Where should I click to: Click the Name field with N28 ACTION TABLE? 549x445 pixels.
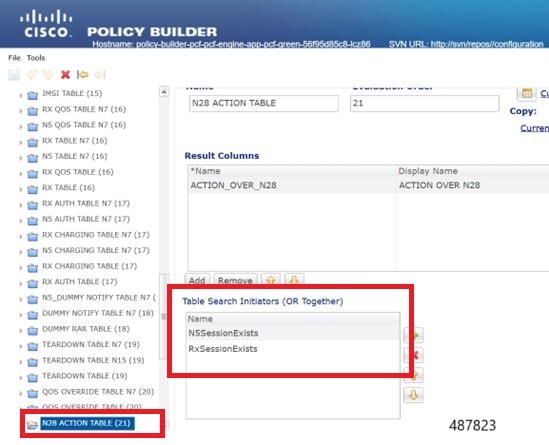(264, 103)
